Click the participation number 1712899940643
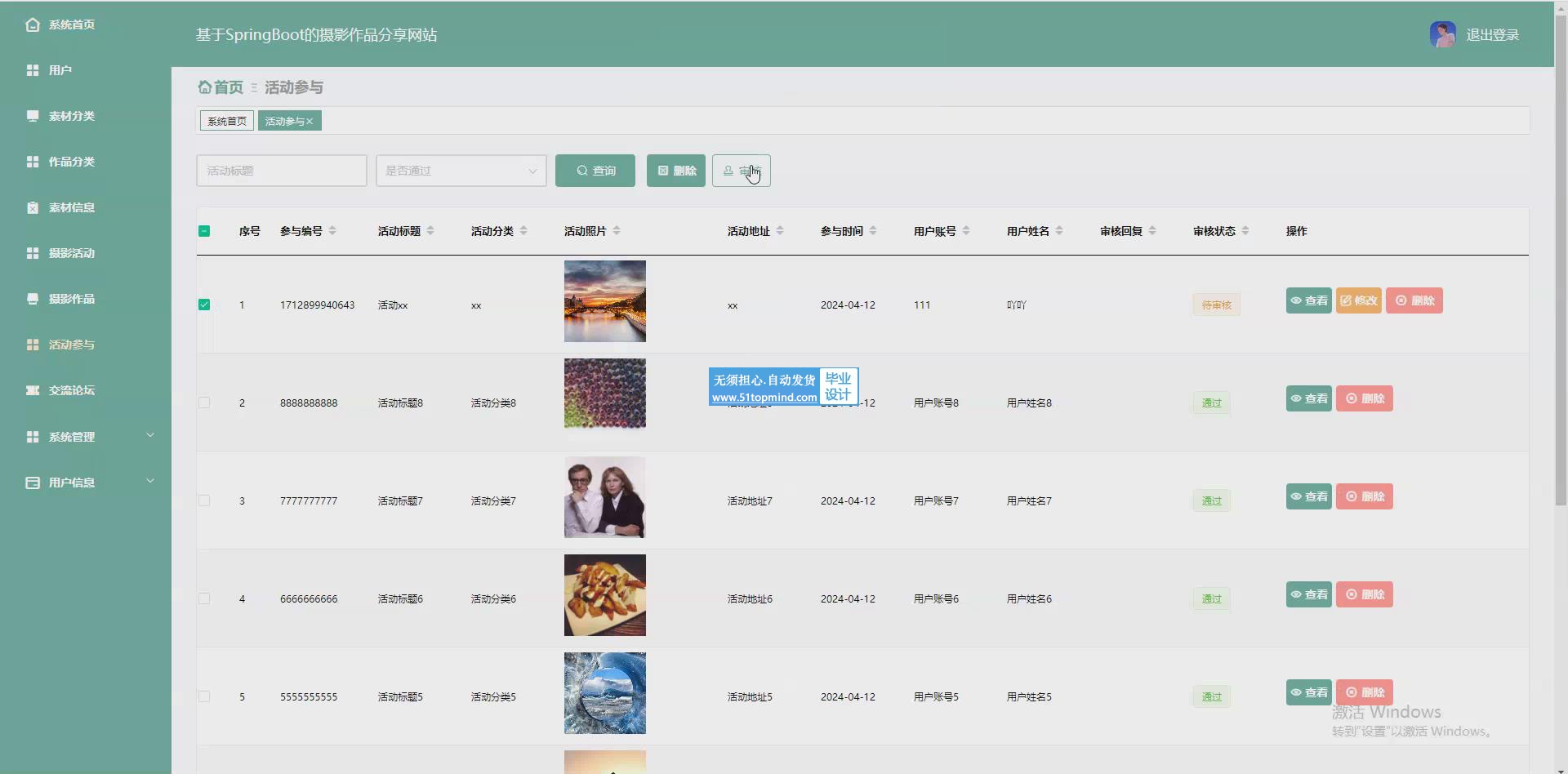This screenshot has width=1568, height=774. point(318,305)
